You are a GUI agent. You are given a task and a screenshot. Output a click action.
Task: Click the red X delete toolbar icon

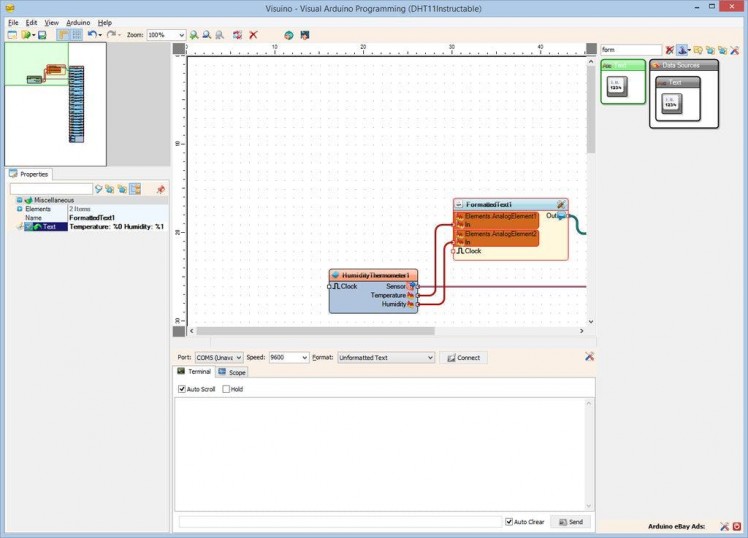pyautogui.click(x=253, y=35)
